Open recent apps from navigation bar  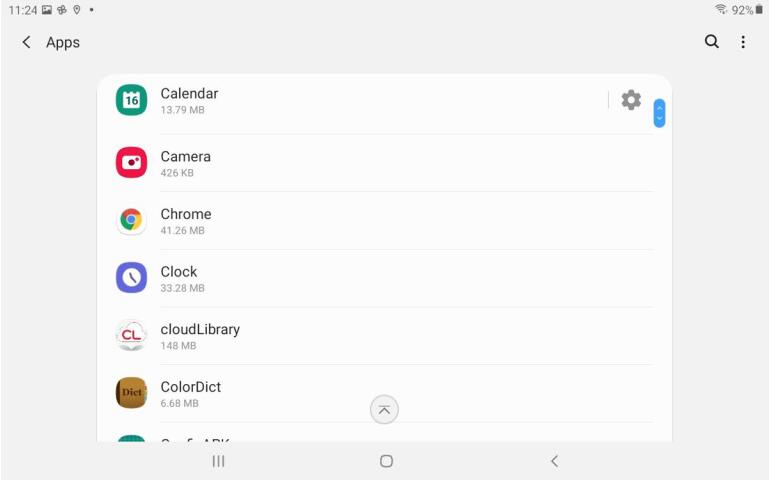pyautogui.click(x=219, y=461)
